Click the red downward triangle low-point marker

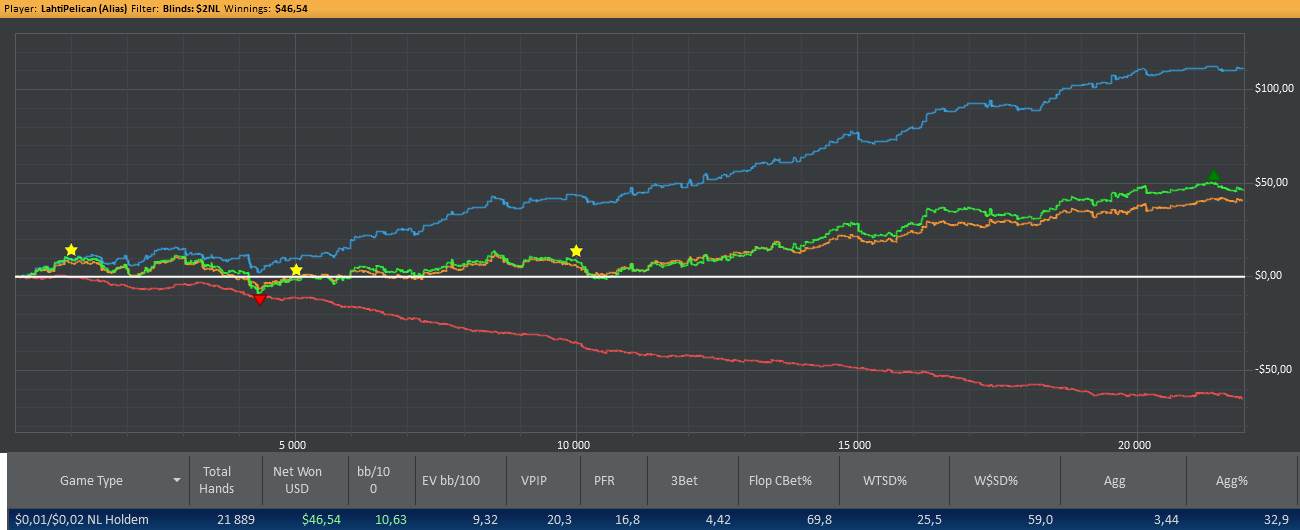point(260,299)
